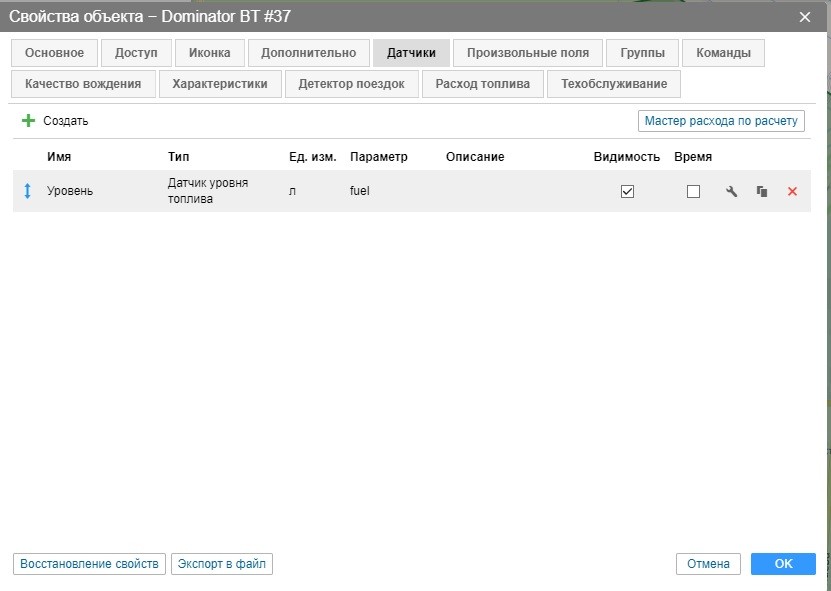
Task: Click Мастер расхода по расчету button
Action: pyautogui.click(x=721, y=121)
